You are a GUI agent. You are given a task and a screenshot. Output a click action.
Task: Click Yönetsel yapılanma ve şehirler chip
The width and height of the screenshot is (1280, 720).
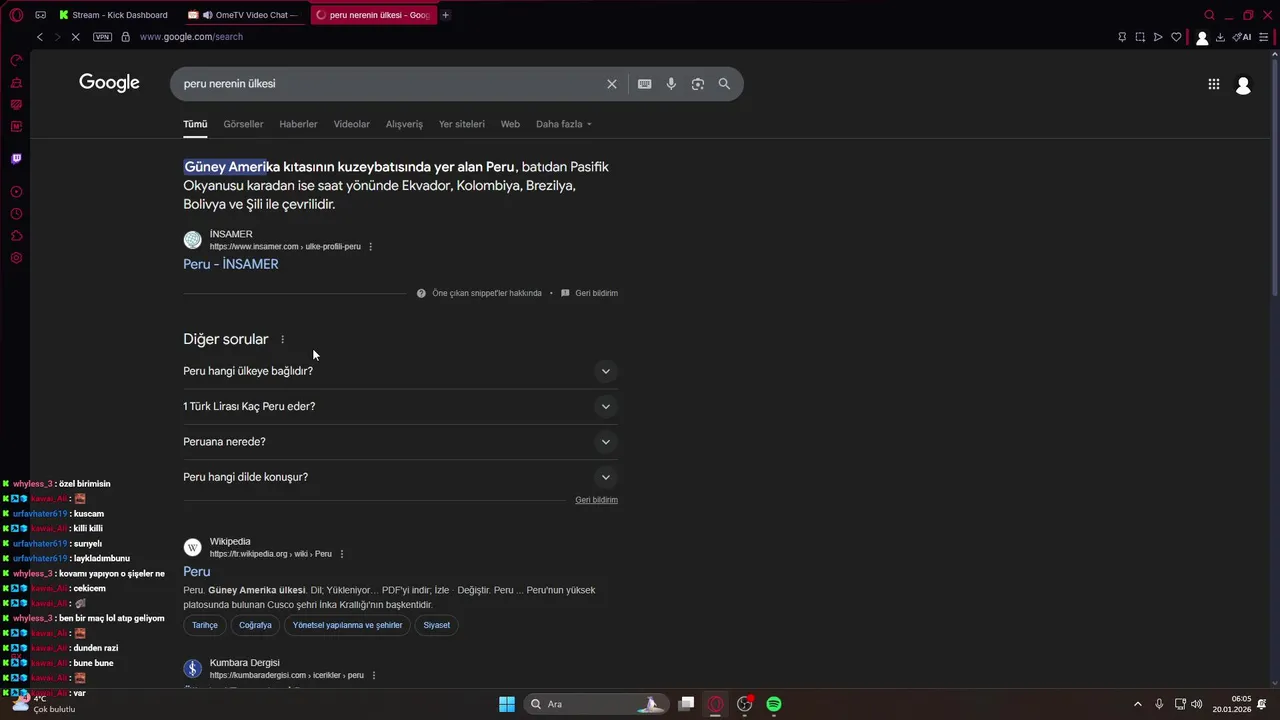click(347, 625)
